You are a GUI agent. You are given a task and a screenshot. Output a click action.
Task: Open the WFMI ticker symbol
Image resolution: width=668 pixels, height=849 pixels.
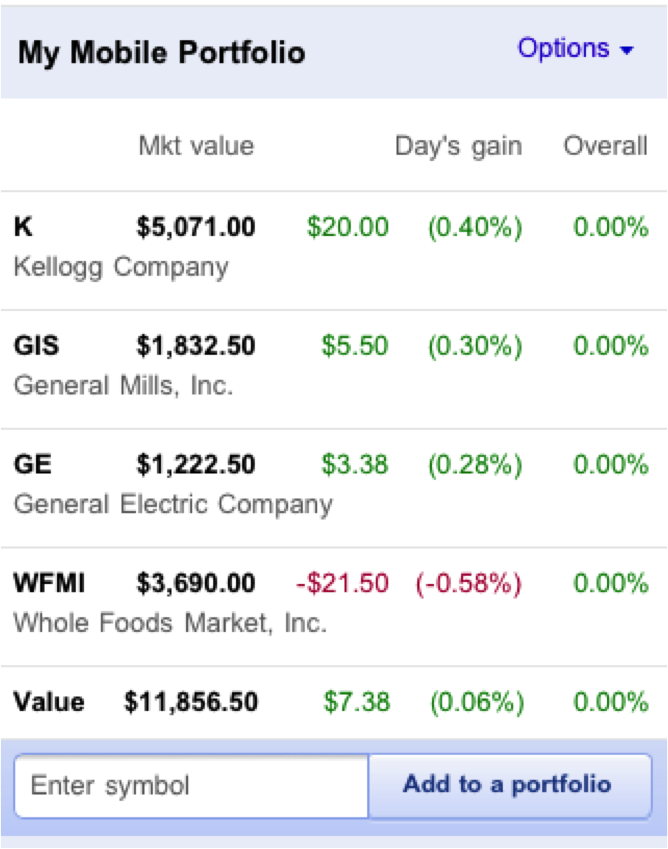click(x=48, y=583)
